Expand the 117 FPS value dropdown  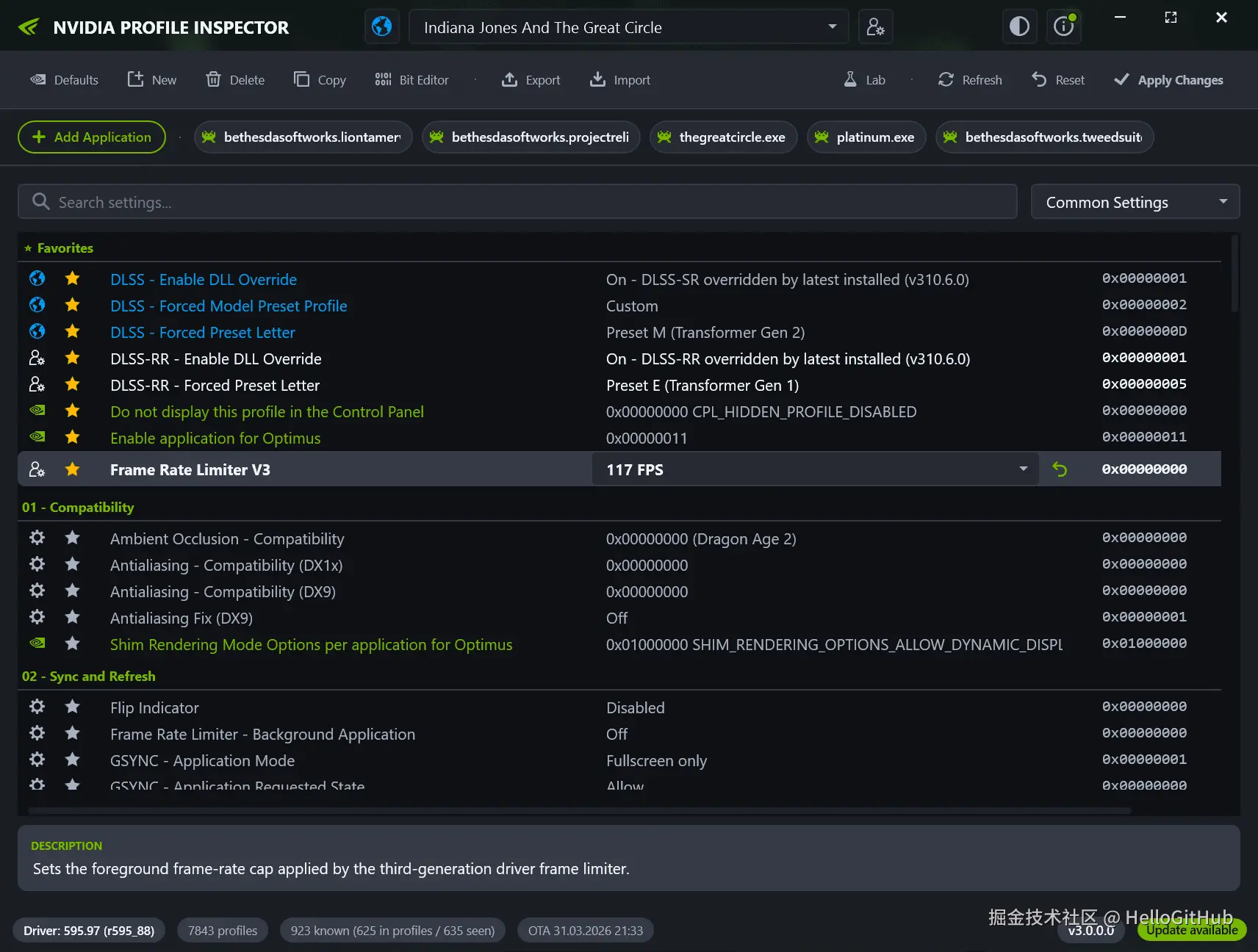(815, 469)
